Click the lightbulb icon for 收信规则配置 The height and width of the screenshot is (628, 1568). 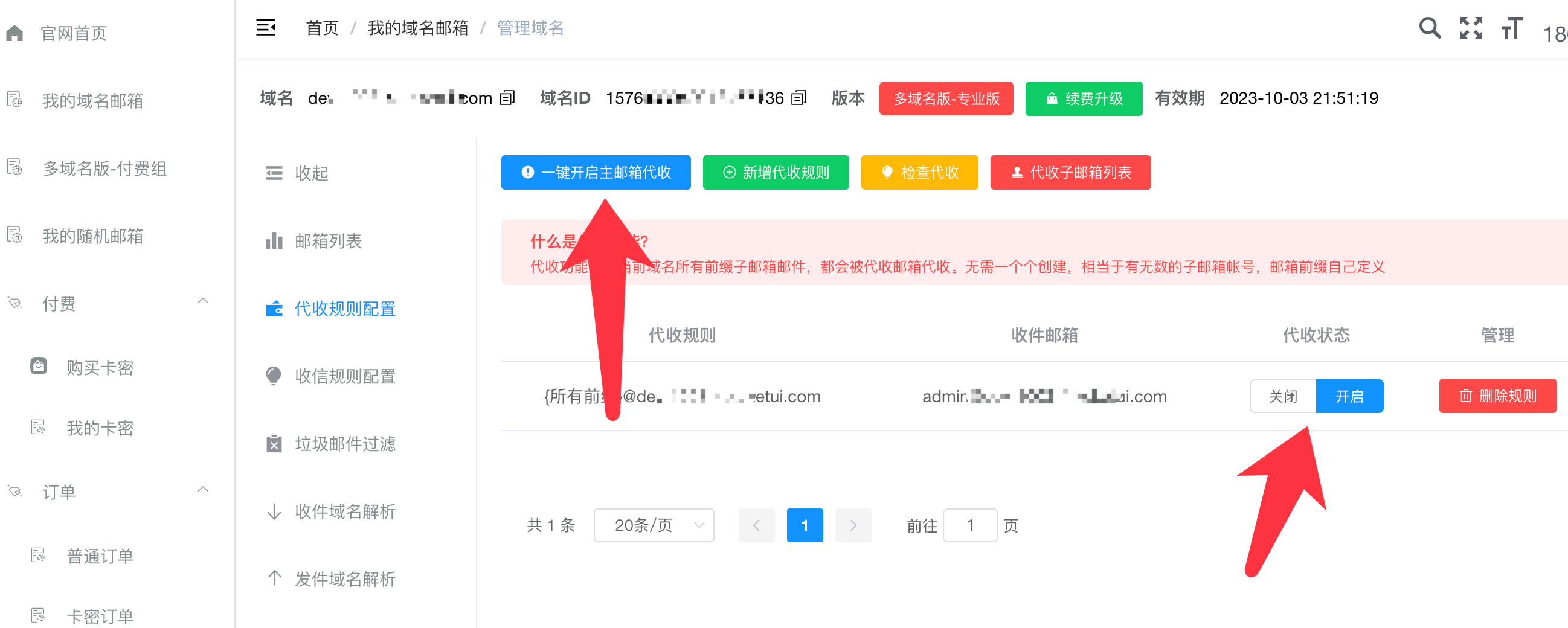[x=274, y=376]
